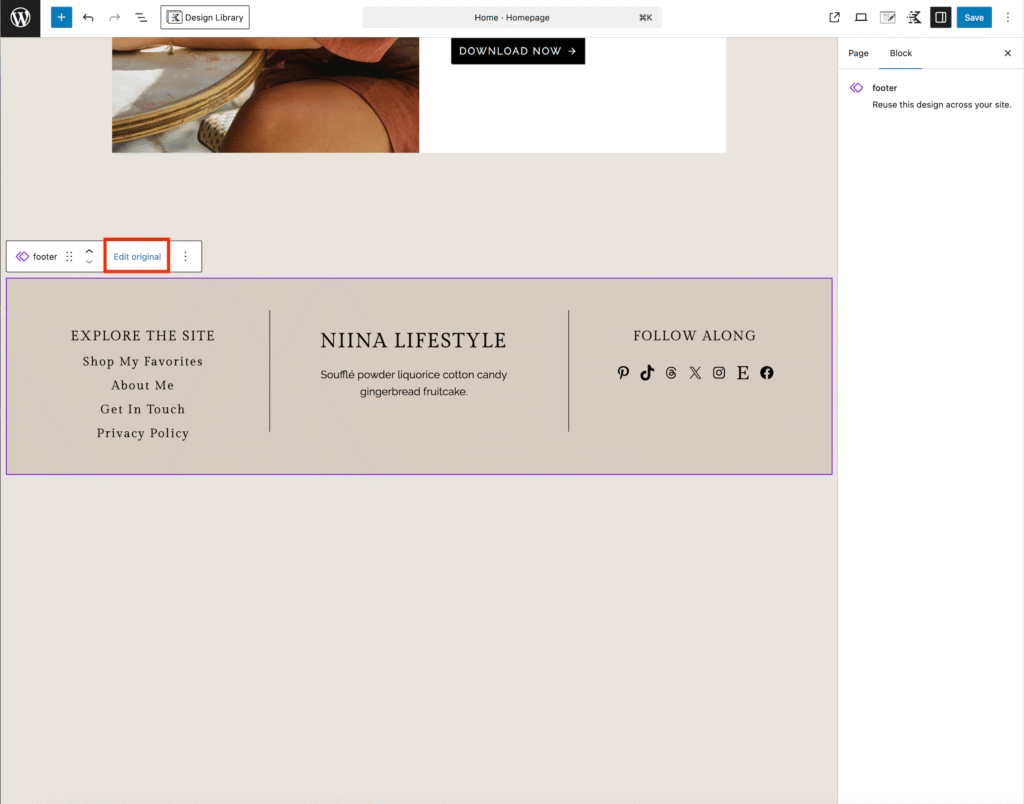Viewport: 1024px width, 804px height.
Task: Open the block inserter plus button
Action: 61,17
